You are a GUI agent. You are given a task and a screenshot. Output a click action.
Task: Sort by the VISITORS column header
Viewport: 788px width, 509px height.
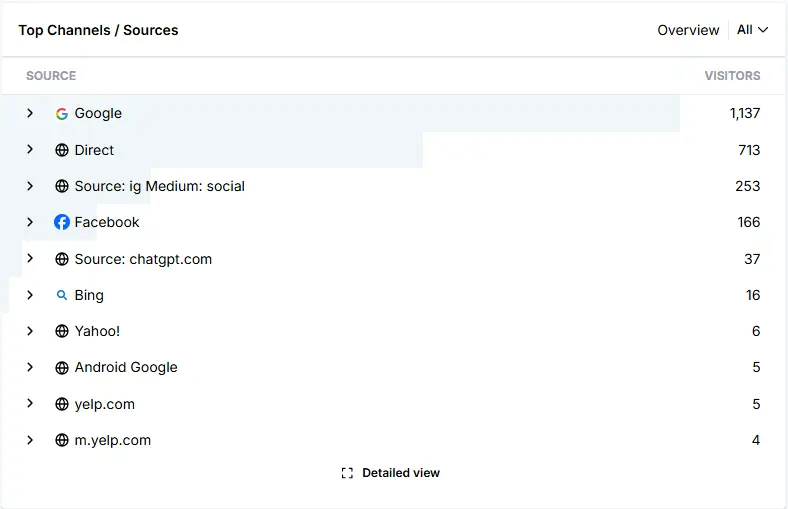[732, 76]
